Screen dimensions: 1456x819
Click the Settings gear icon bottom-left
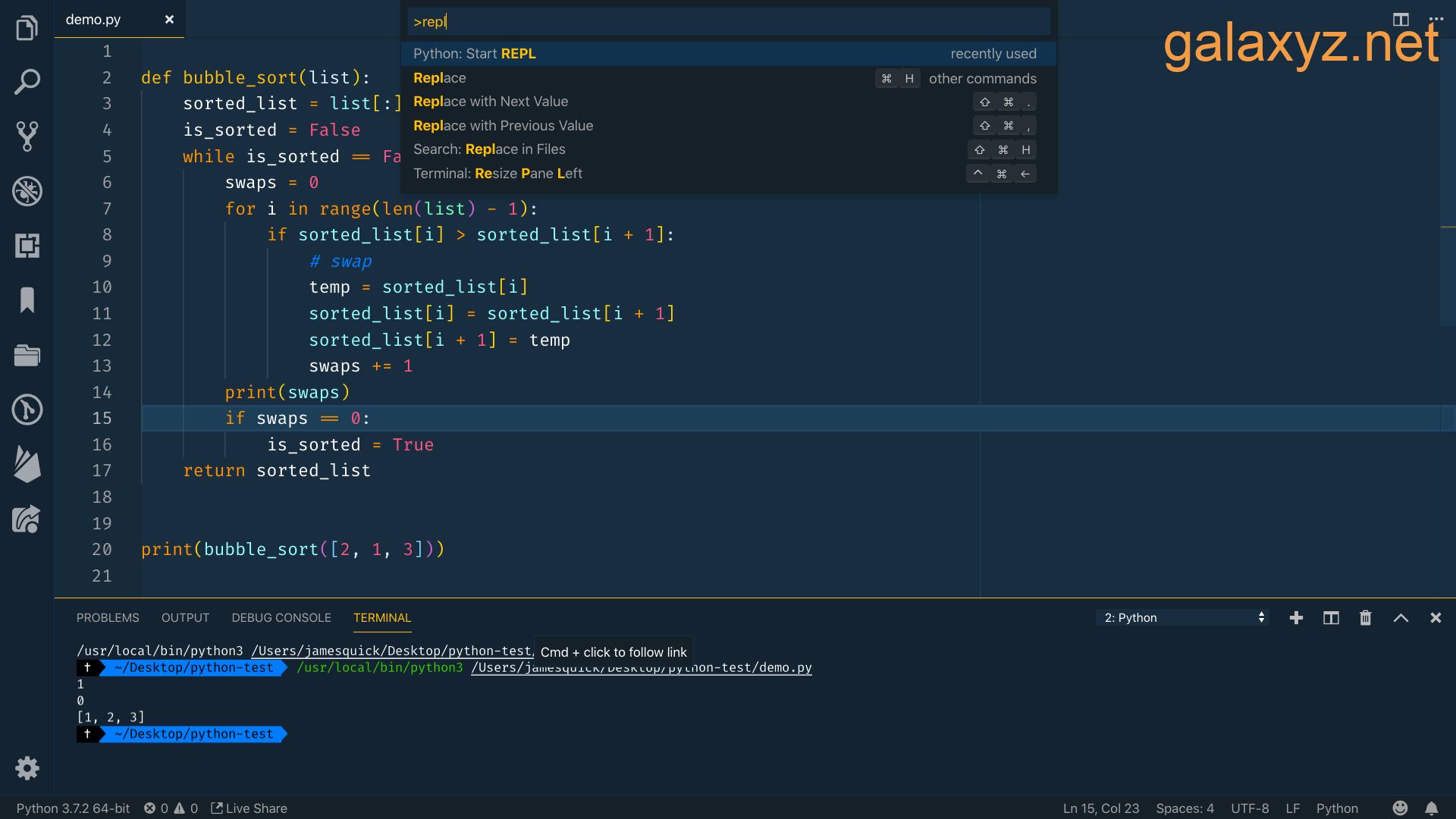click(27, 768)
